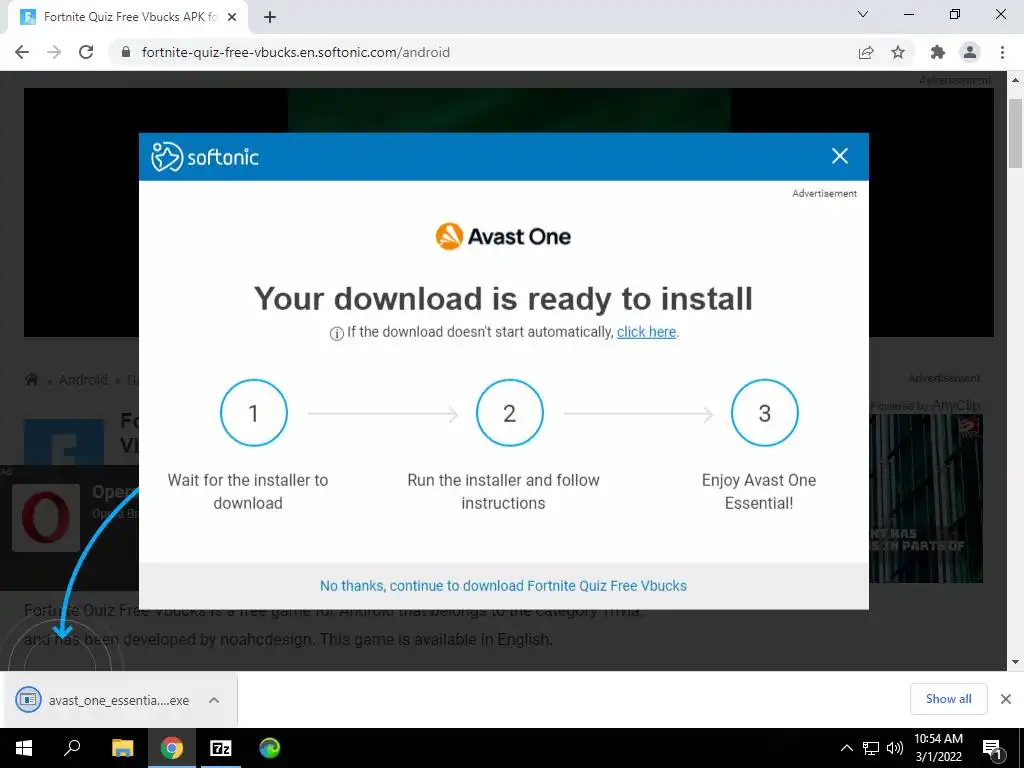Share this page via share icon
This screenshot has height=768, width=1024.
pyautogui.click(x=866, y=52)
